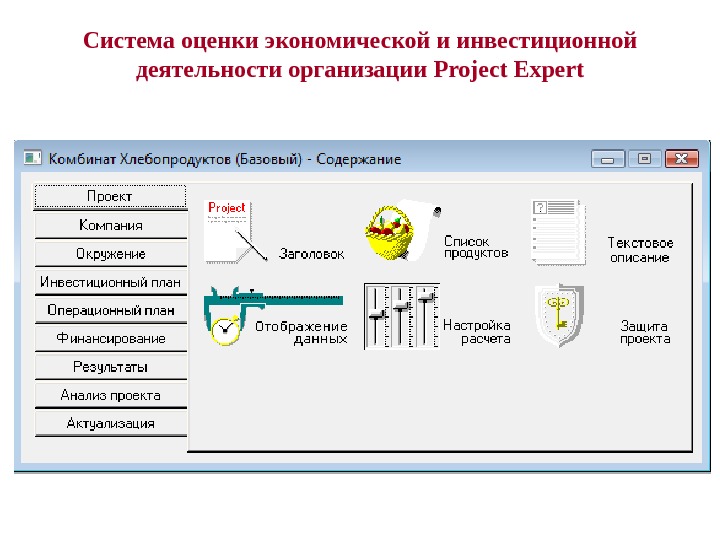Click the Отображение данных label
This screenshot has width=720, height=540.
(301, 333)
